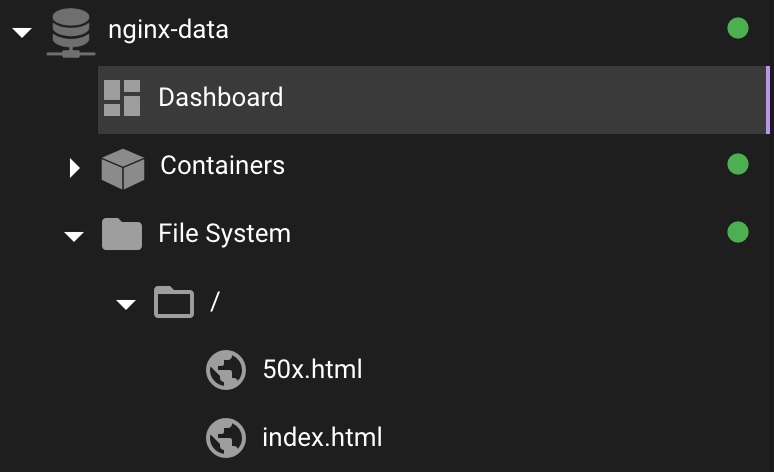
Task: Open the index.html file
Action: [322, 437]
